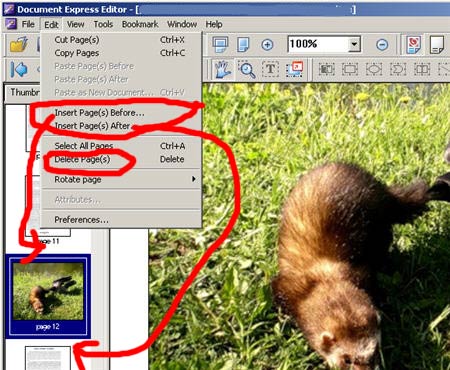Select the image snapshot selection tool
The width and height of the screenshot is (450, 370).
(294, 69)
